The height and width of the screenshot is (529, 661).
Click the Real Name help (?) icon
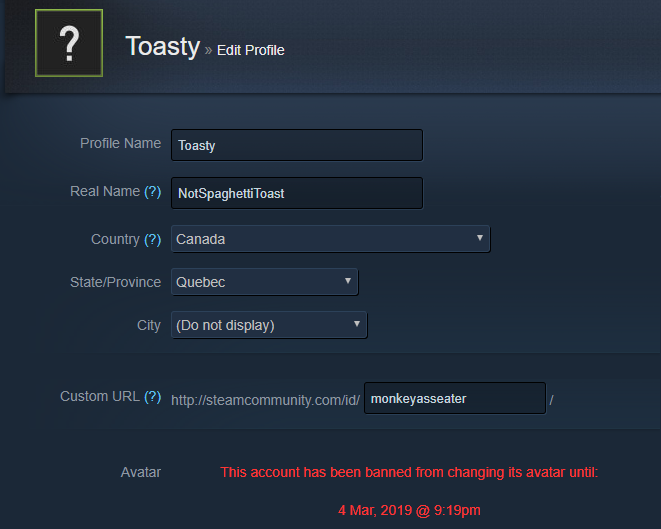[153, 191]
